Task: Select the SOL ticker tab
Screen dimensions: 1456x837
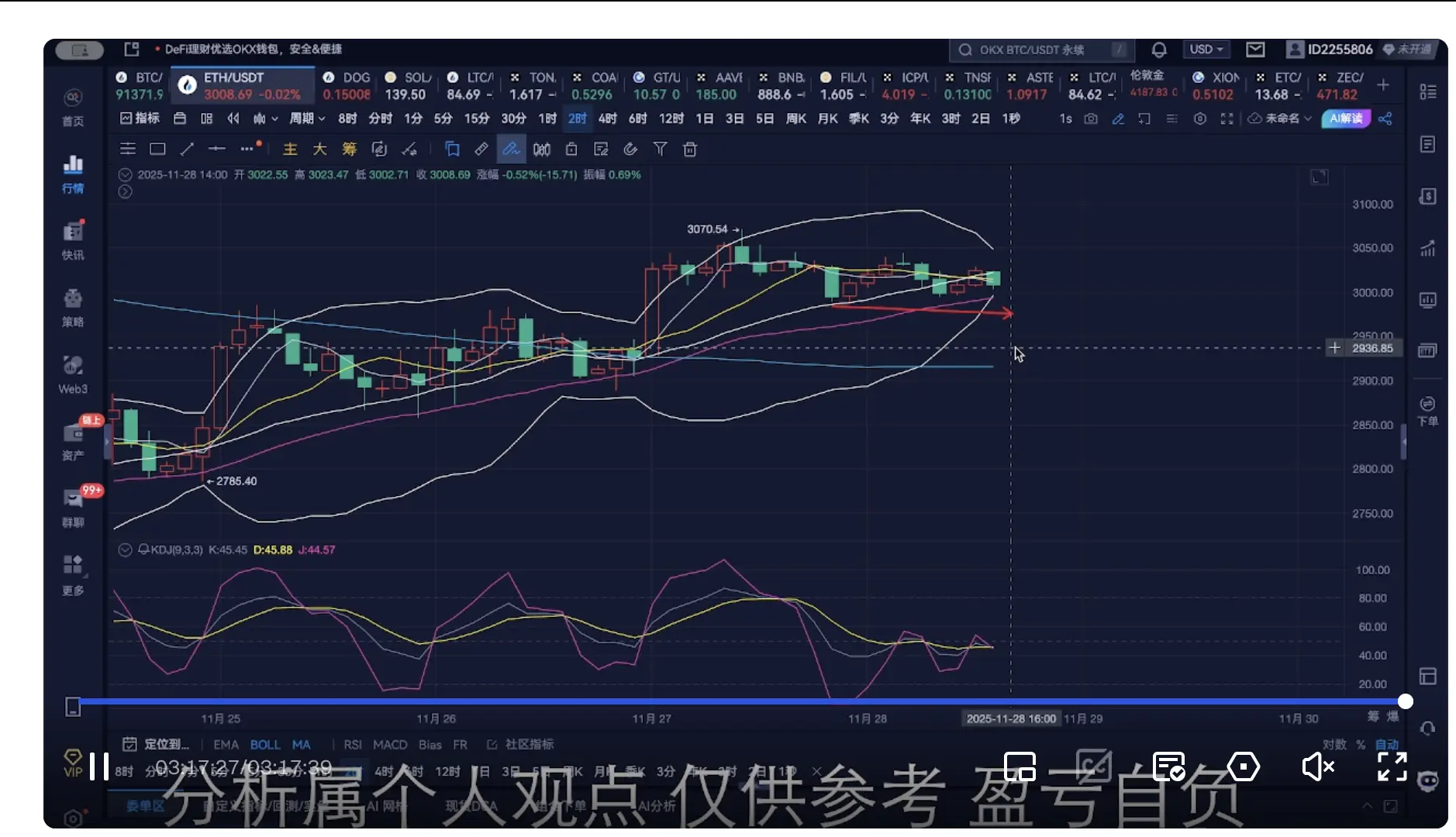Action: coord(405,85)
